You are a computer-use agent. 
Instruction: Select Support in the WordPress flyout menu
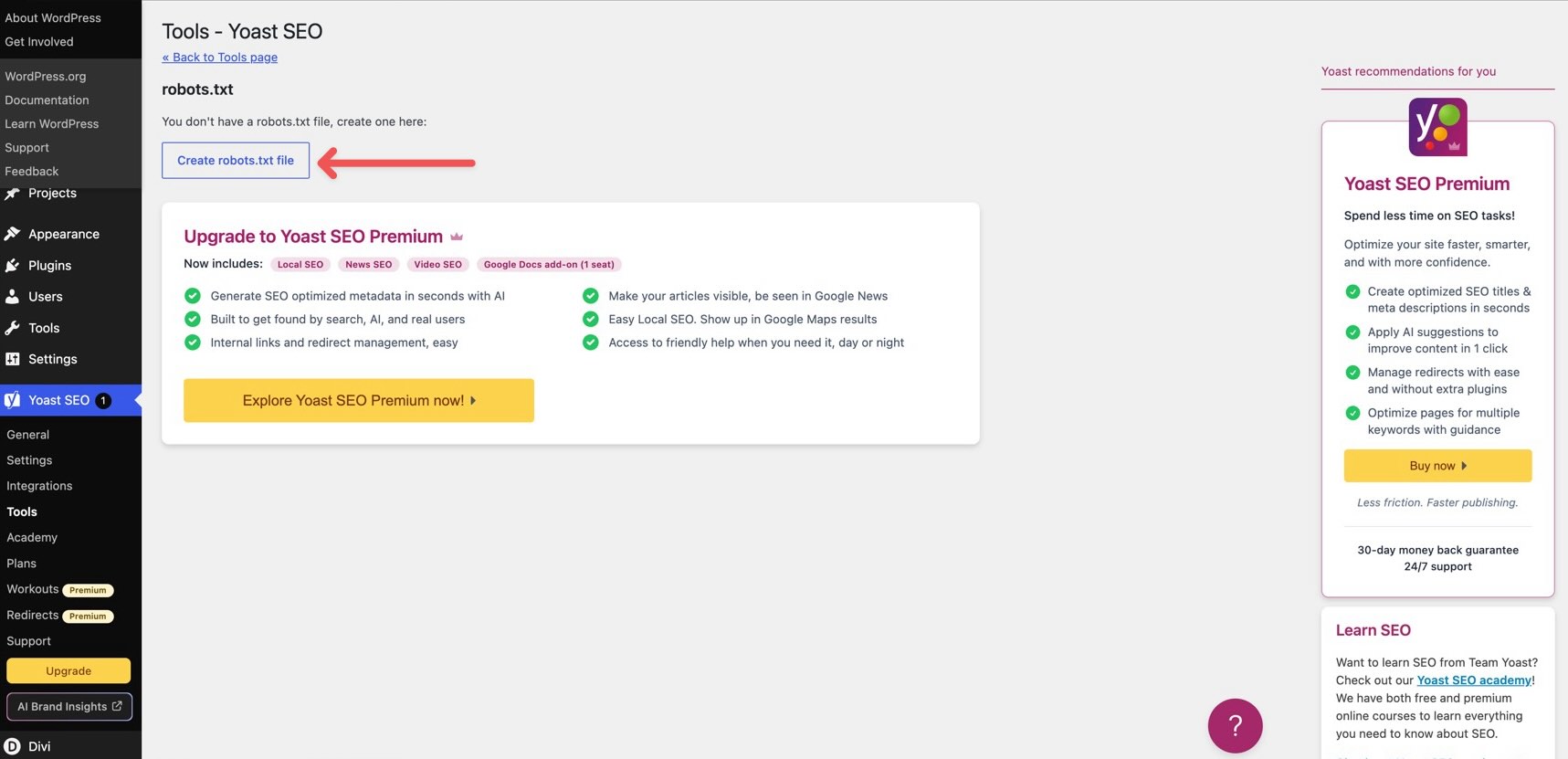click(x=27, y=147)
